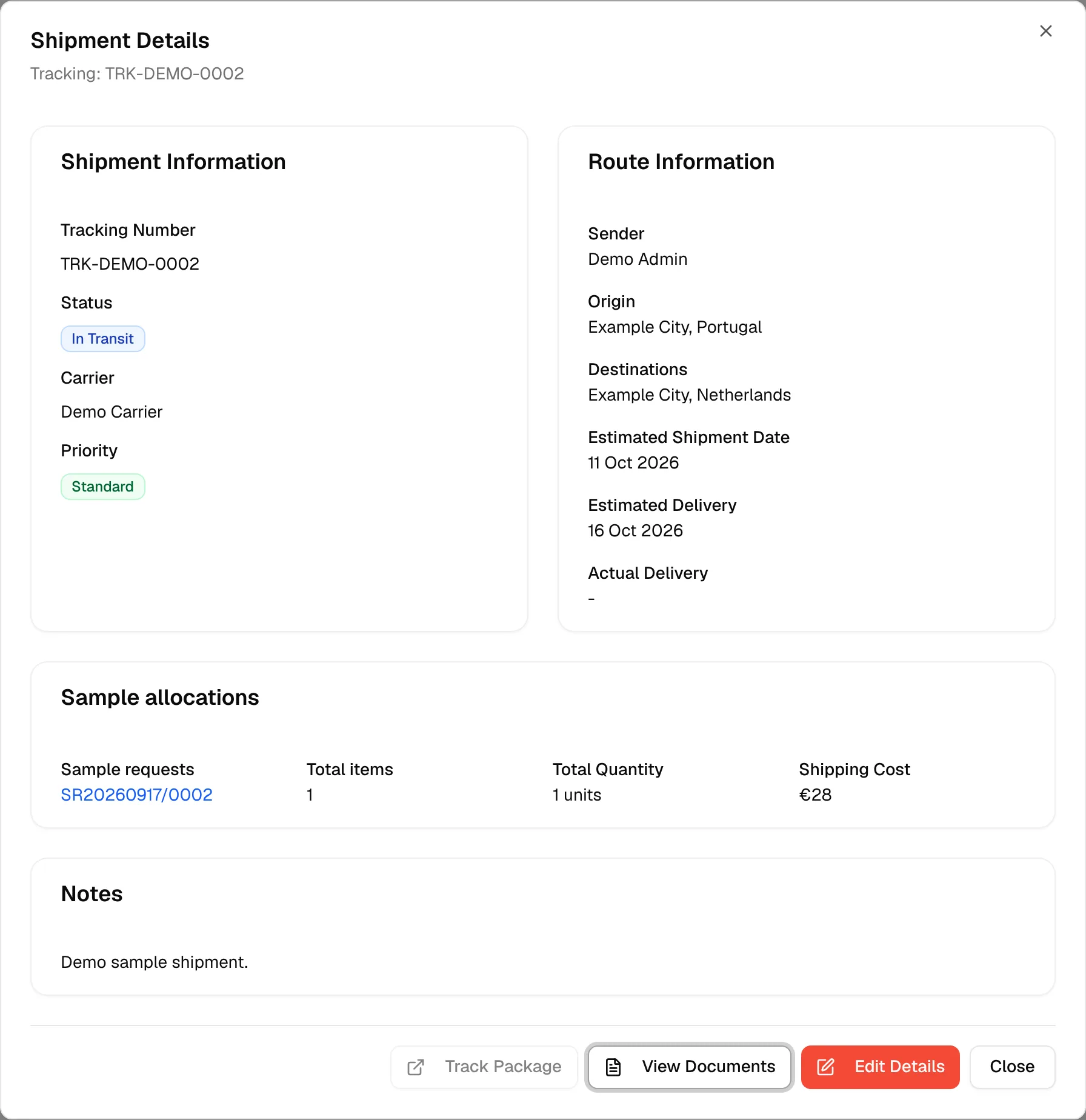
Task: Click the Sample allocations heading
Action: pos(160,698)
